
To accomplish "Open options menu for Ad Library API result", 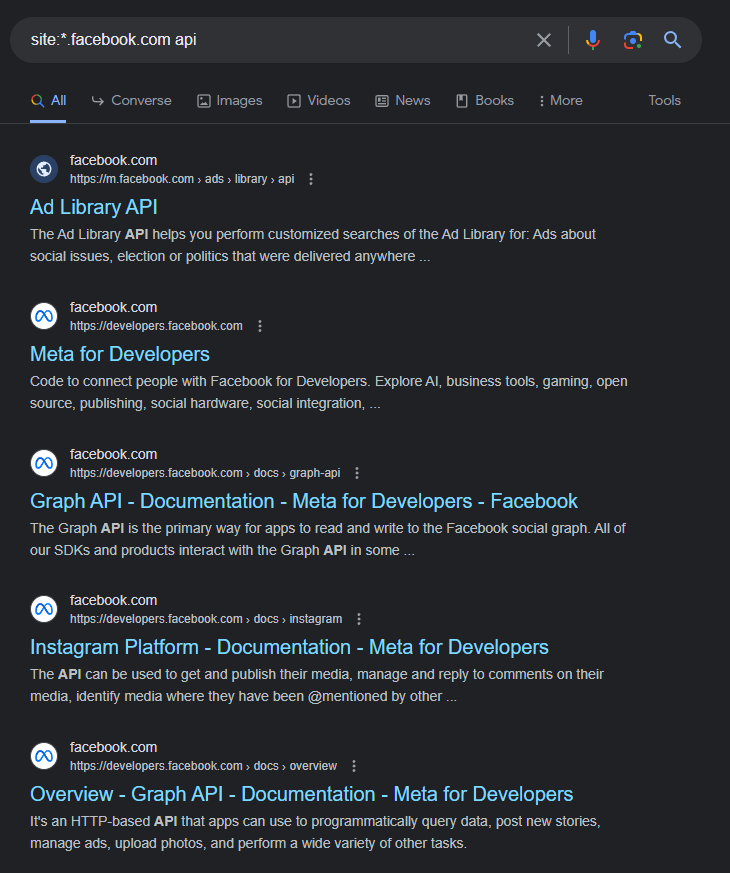I will 311,179.
